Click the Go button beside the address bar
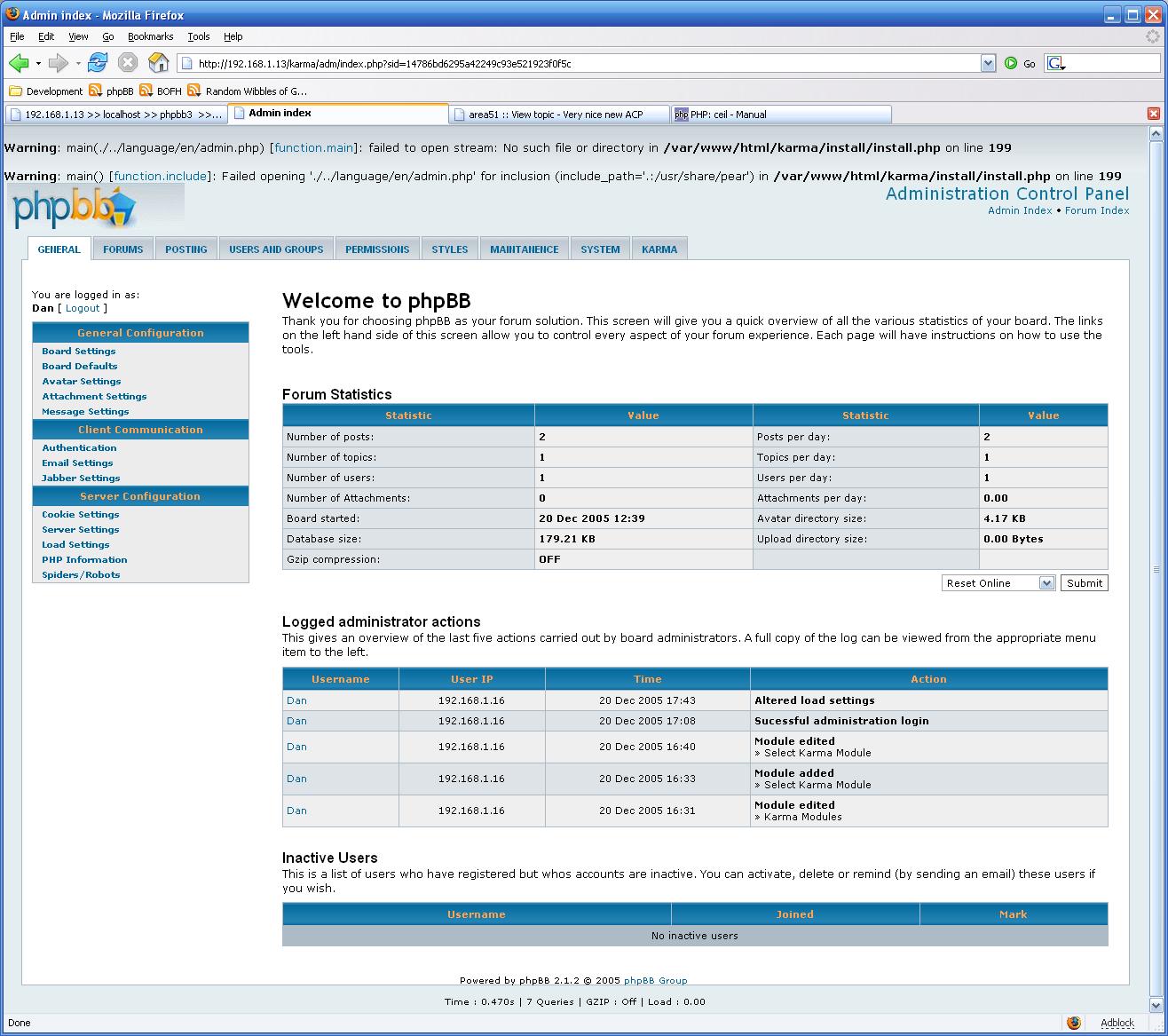The image size is (1168, 1036). [x=1029, y=63]
